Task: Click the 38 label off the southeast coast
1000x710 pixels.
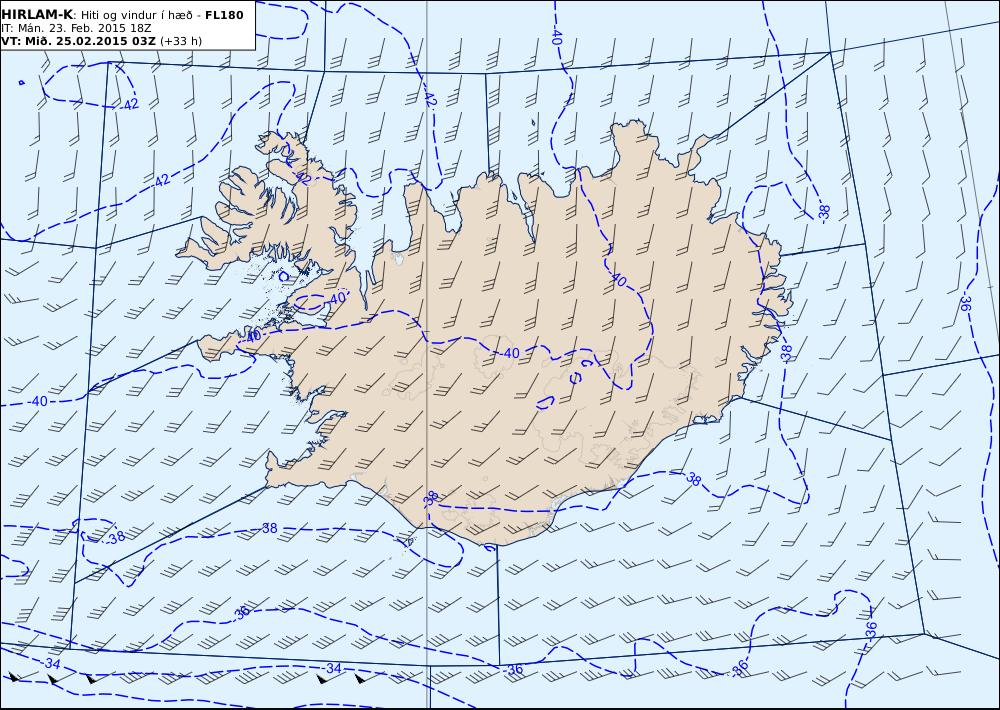Action: 694,478
